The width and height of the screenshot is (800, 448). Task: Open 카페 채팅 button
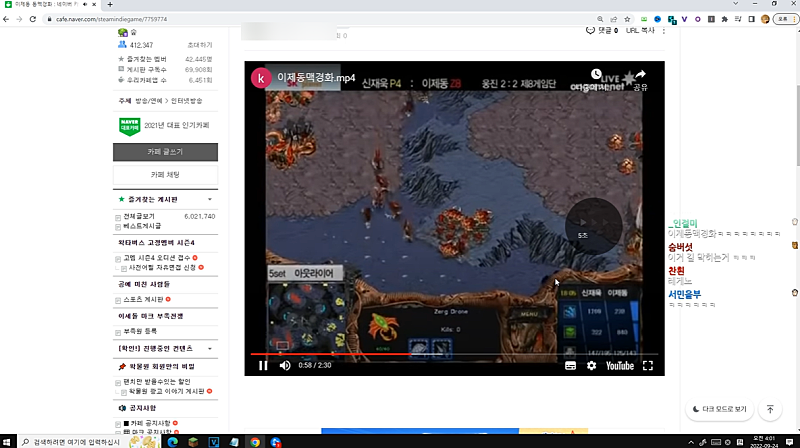click(165, 175)
